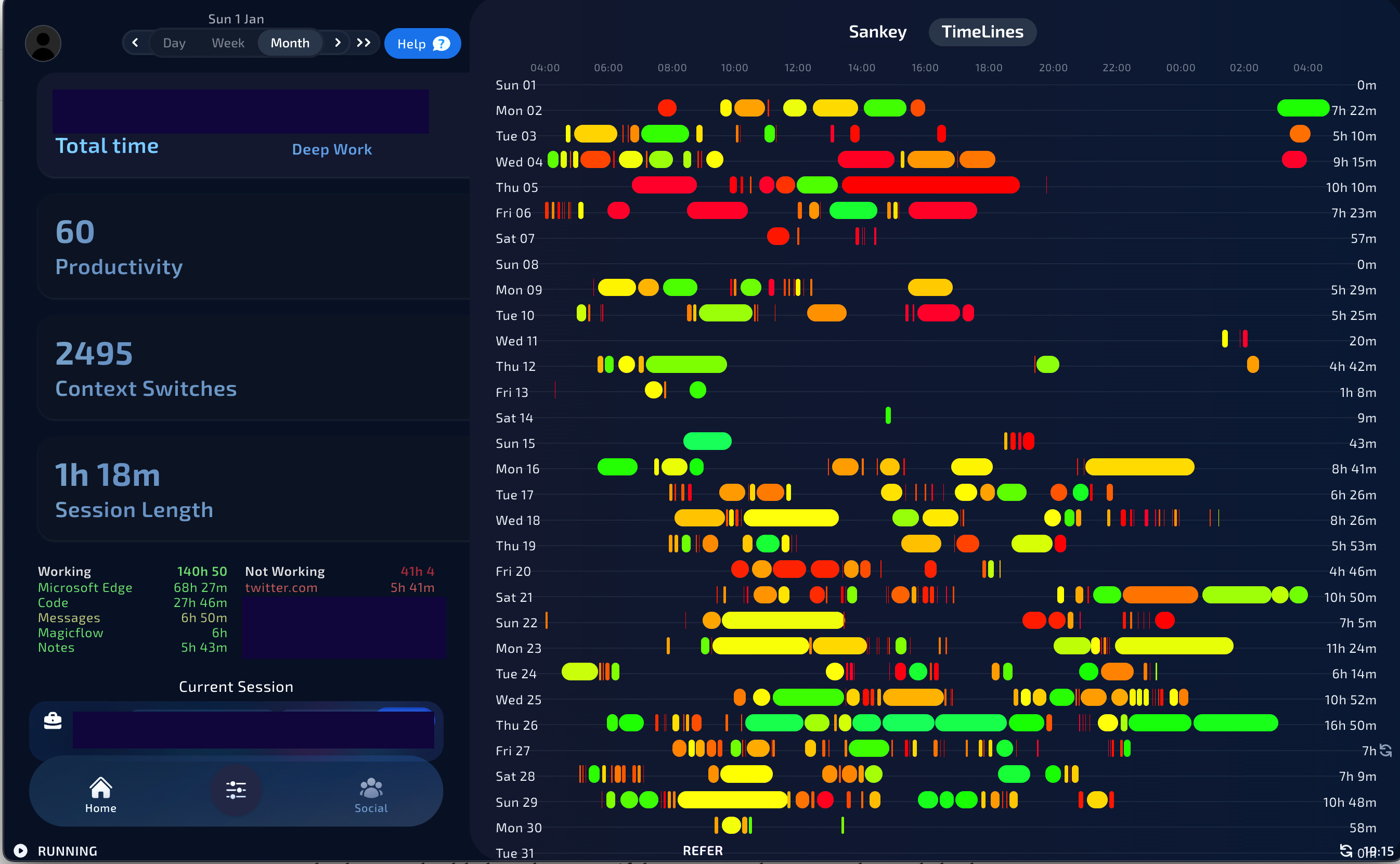Click the Sun 1 Jan date label
This screenshot has width=1400, height=864.
[236, 19]
